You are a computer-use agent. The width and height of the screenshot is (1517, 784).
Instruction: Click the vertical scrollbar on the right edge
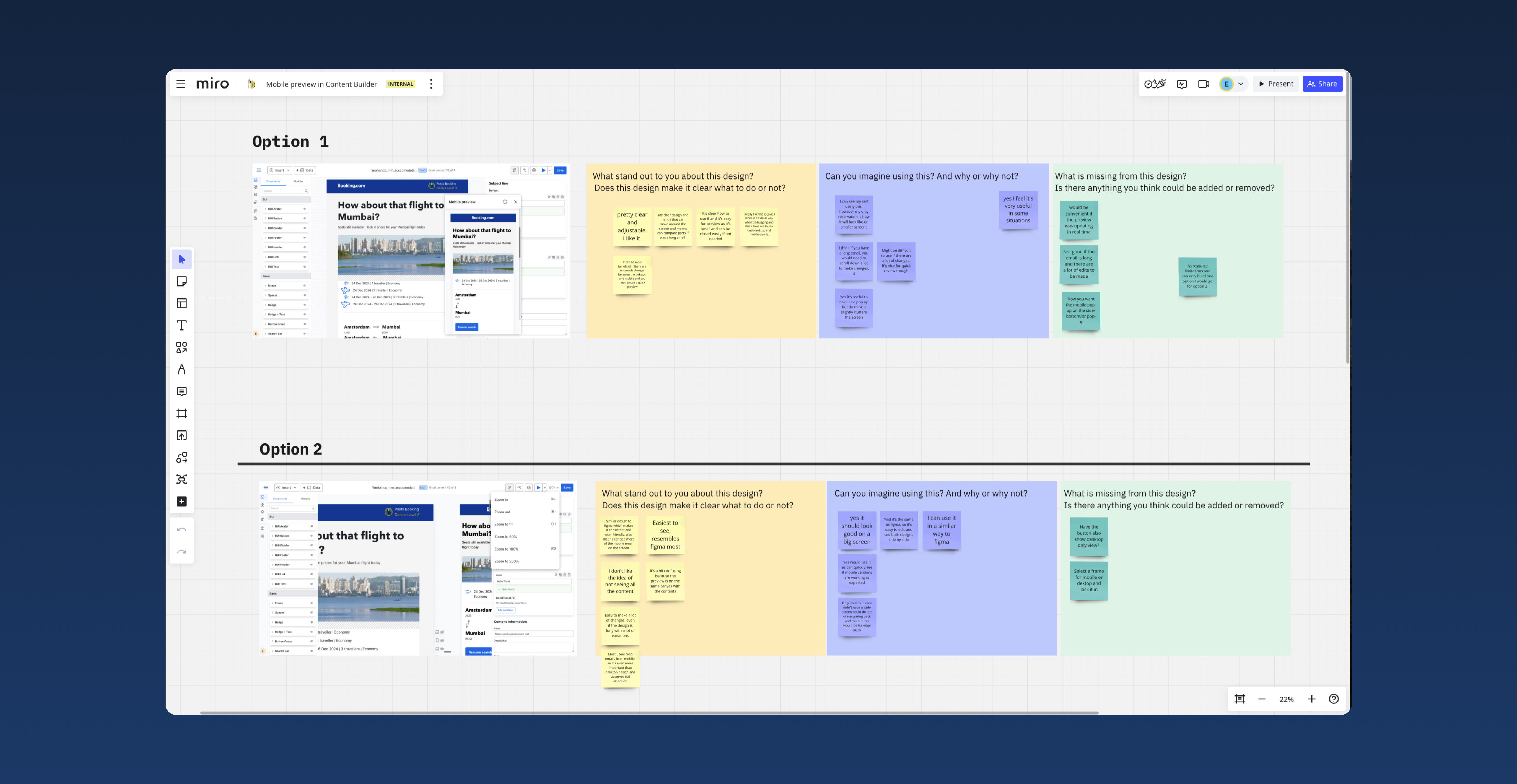pos(1348,218)
